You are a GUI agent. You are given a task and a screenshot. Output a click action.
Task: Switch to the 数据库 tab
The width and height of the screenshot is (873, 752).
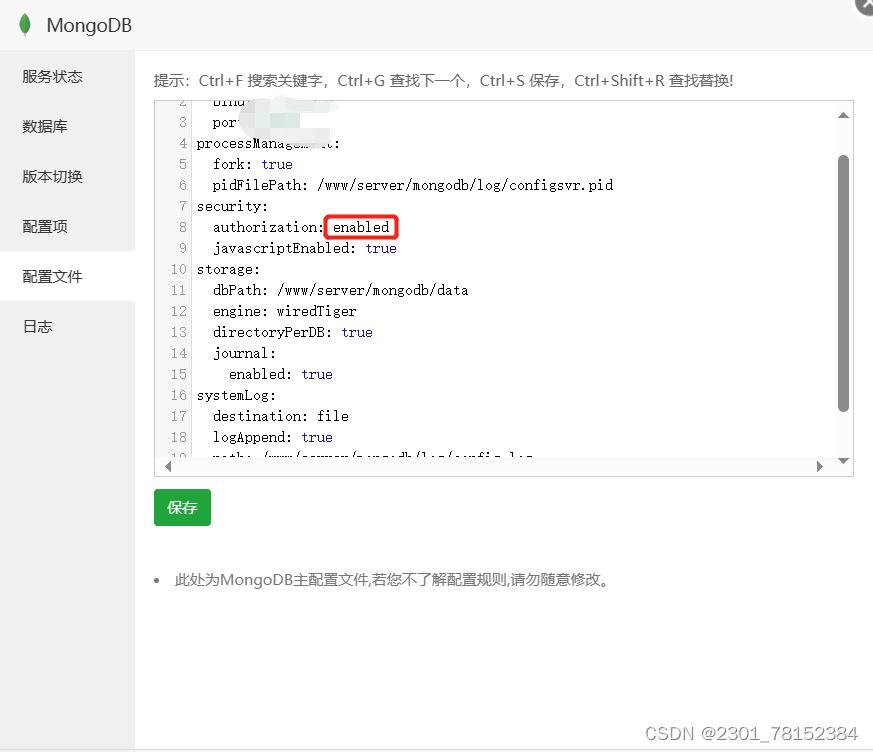45,127
